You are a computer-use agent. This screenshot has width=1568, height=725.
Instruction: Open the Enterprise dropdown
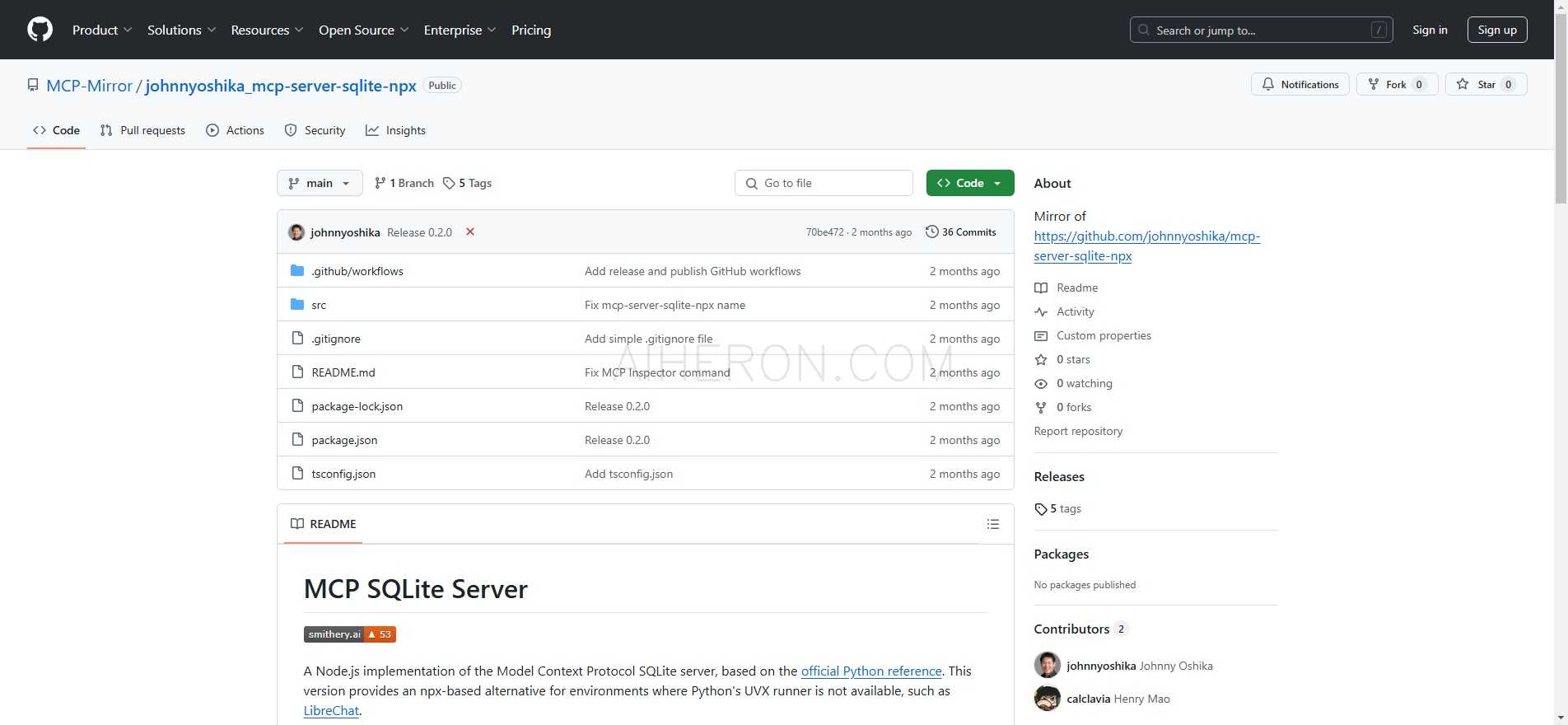pyautogui.click(x=460, y=30)
